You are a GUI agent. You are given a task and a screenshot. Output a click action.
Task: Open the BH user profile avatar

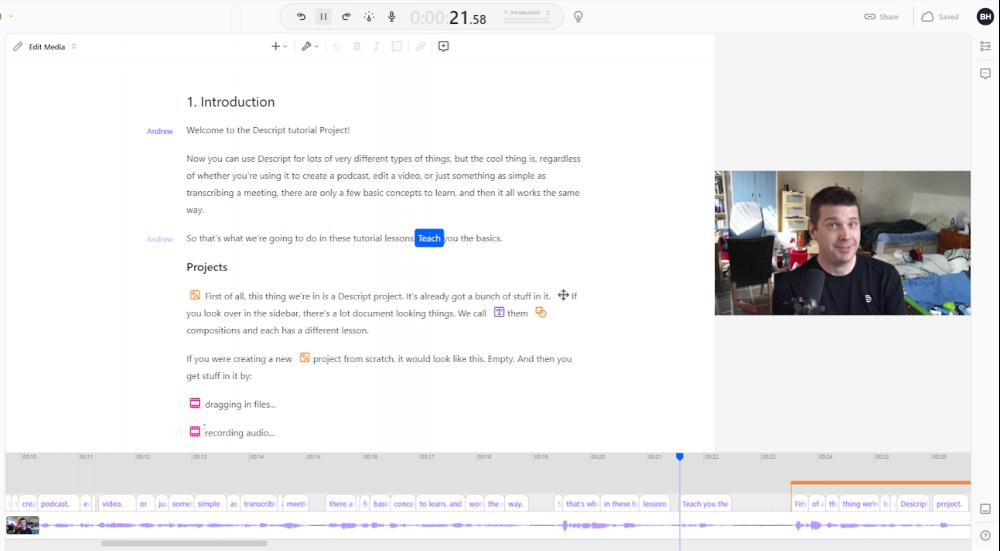(985, 17)
